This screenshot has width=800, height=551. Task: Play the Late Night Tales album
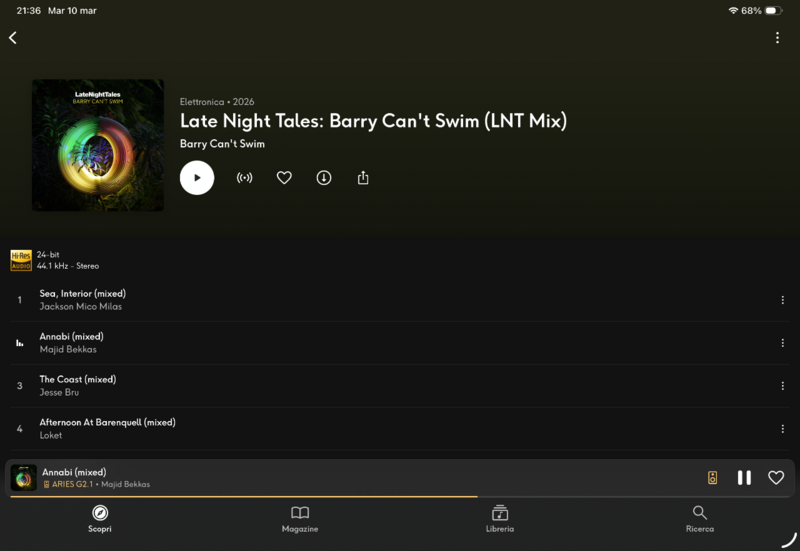(197, 178)
